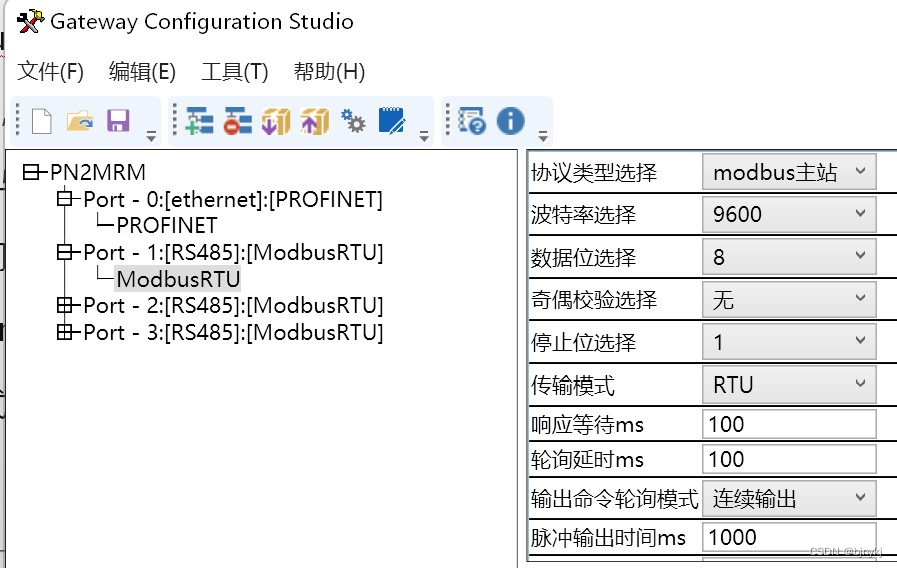The width and height of the screenshot is (897, 568).
Task: Collapse the PN2MRM root node
Action: 31,172
